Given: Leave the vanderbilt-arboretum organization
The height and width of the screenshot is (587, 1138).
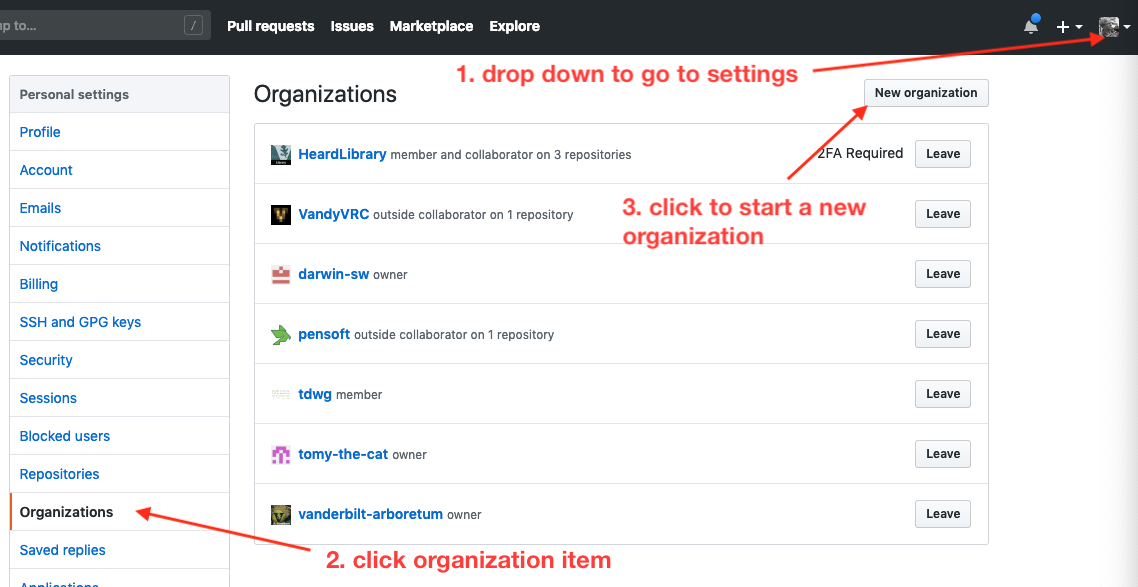Looking at the screenshot, I should pos(943,514).
